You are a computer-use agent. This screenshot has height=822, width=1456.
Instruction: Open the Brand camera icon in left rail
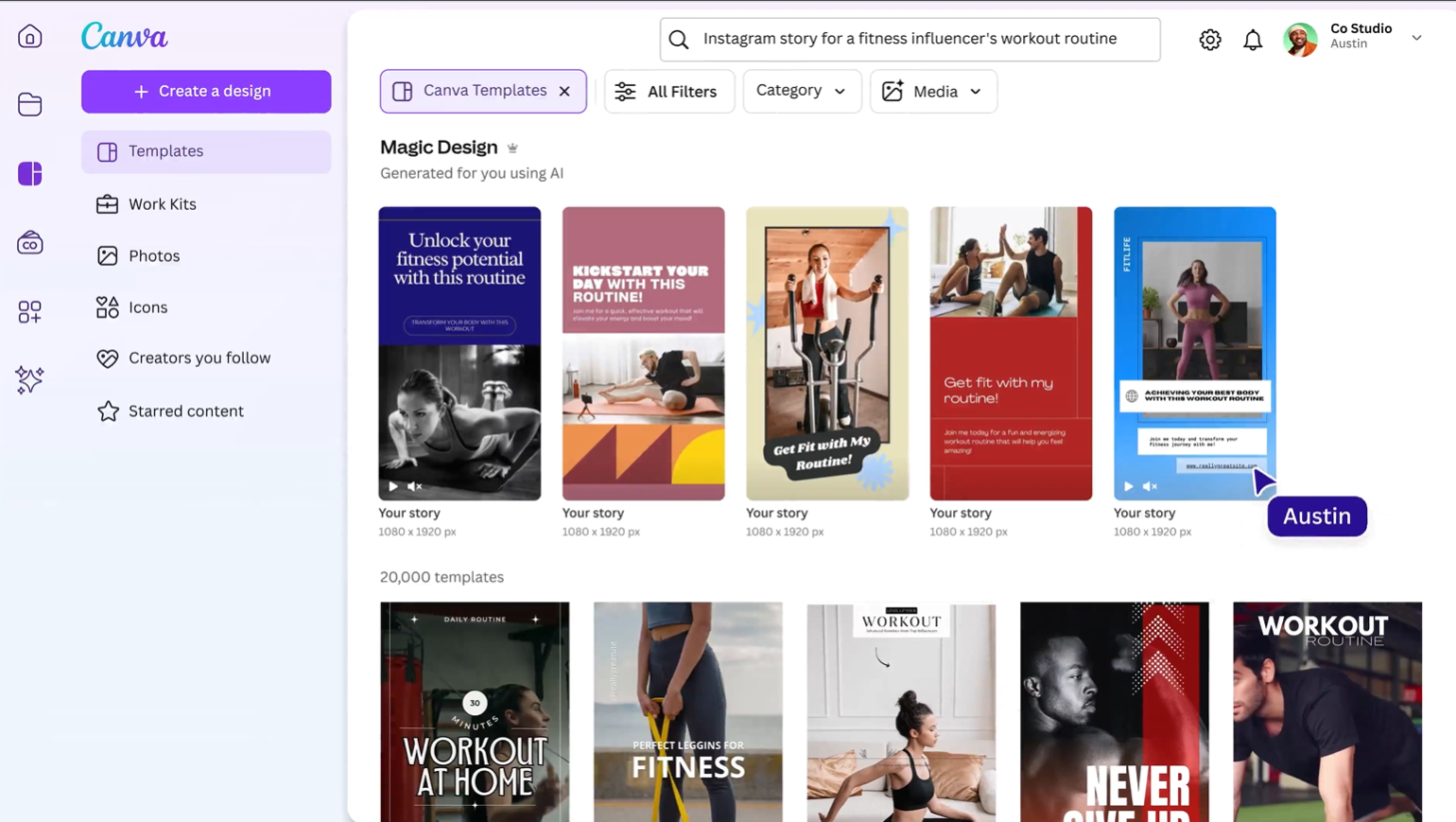pos(30,243)
